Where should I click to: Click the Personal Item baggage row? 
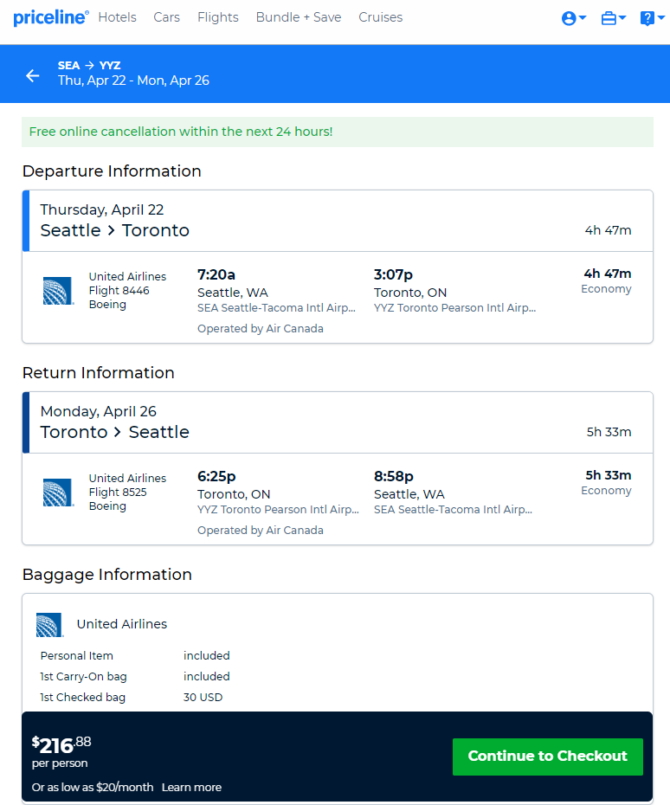[135, 656]
